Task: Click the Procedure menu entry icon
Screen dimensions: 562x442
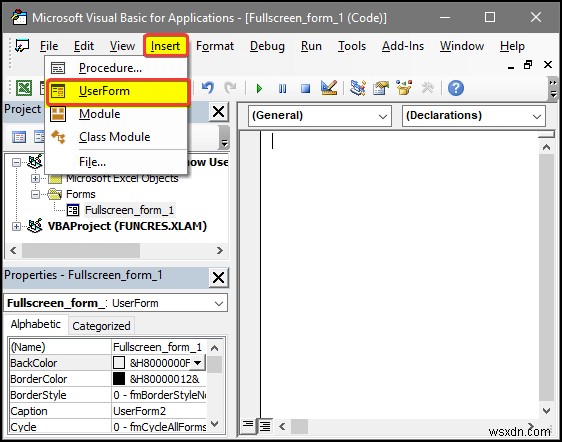Action: (x=58, y=68)
